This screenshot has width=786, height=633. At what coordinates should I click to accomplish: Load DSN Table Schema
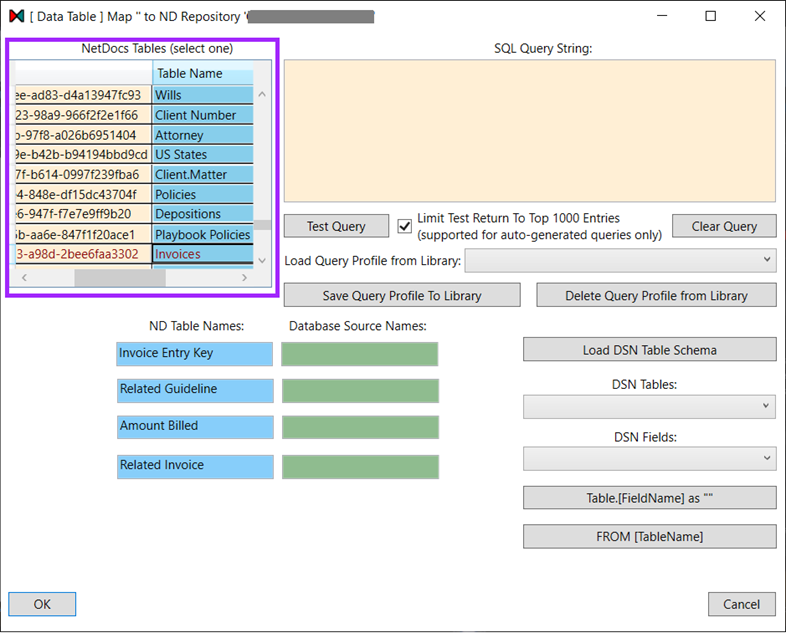pos(650,349)
